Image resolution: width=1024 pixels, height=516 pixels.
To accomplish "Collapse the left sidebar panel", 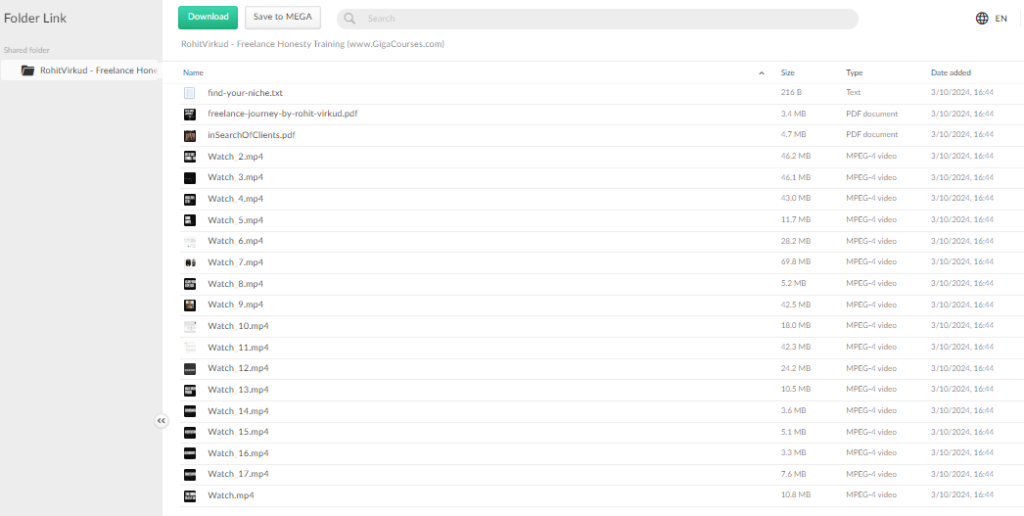I will coord(161,421).
